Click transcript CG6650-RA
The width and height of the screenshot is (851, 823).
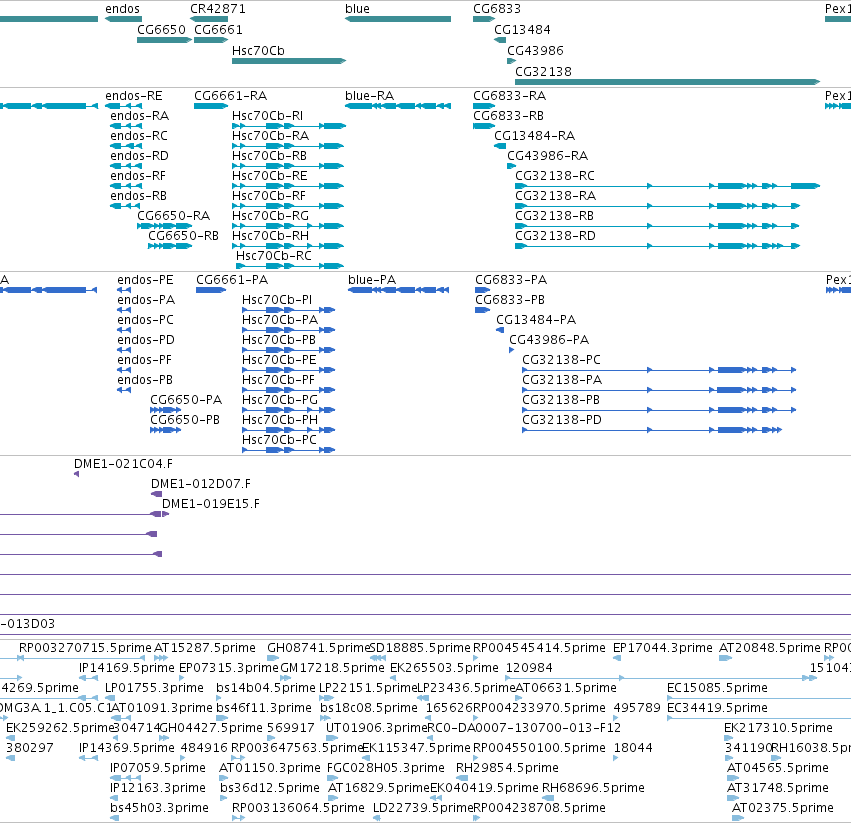[x=173, y=216]
